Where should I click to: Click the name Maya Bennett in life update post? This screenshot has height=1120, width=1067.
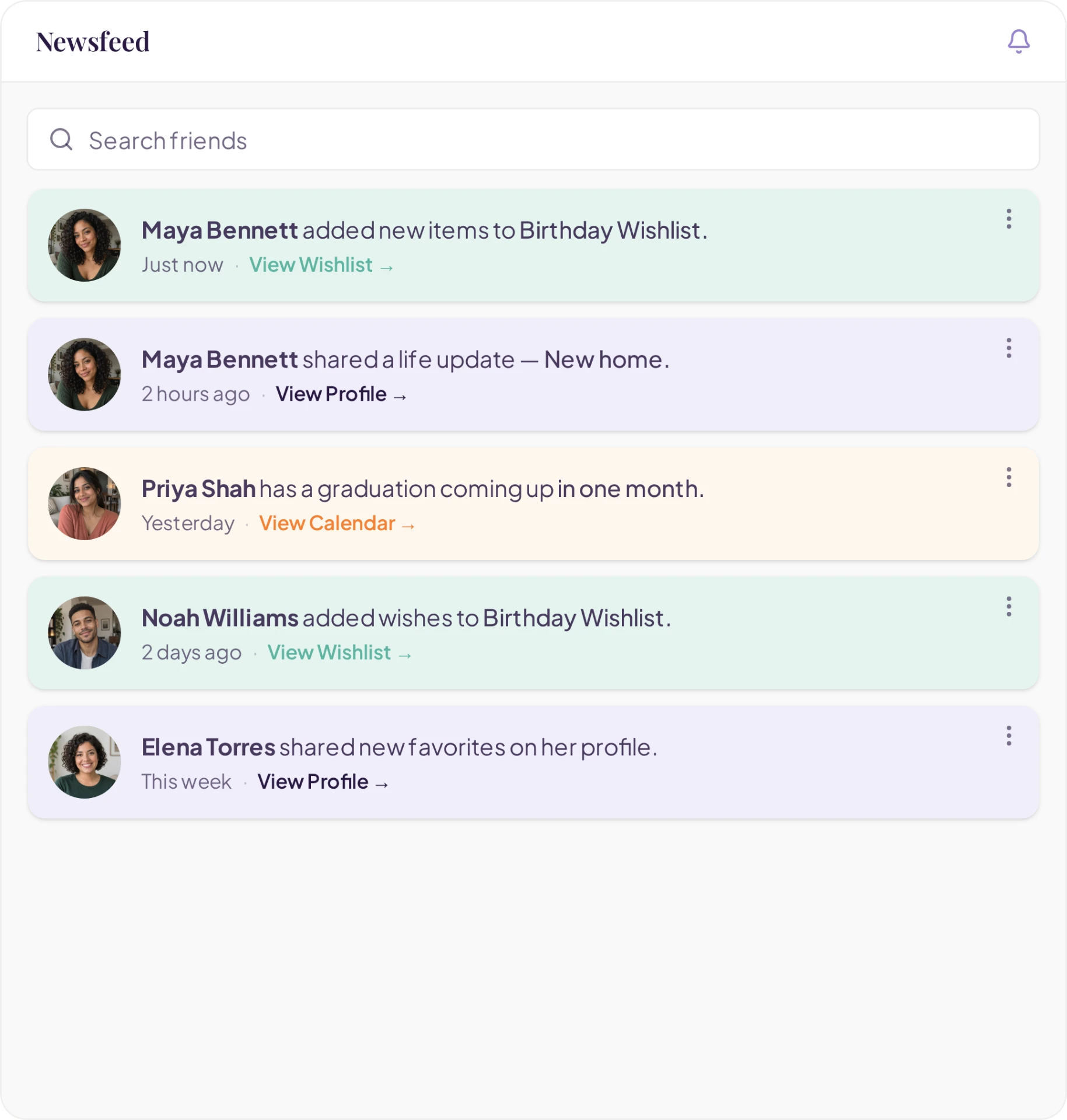pos(220,360)
